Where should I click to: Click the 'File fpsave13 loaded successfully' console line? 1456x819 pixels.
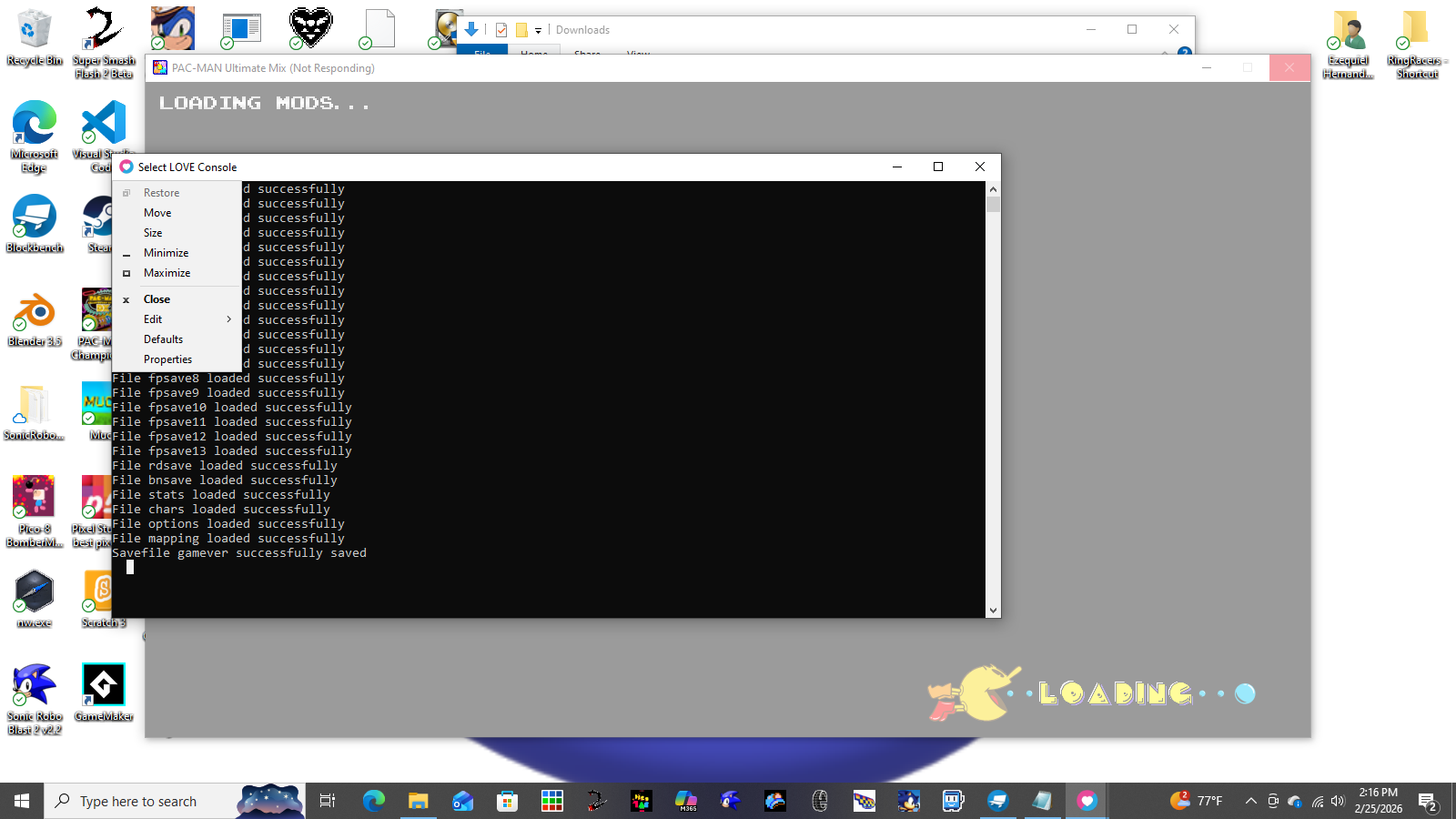coord(232,451)
